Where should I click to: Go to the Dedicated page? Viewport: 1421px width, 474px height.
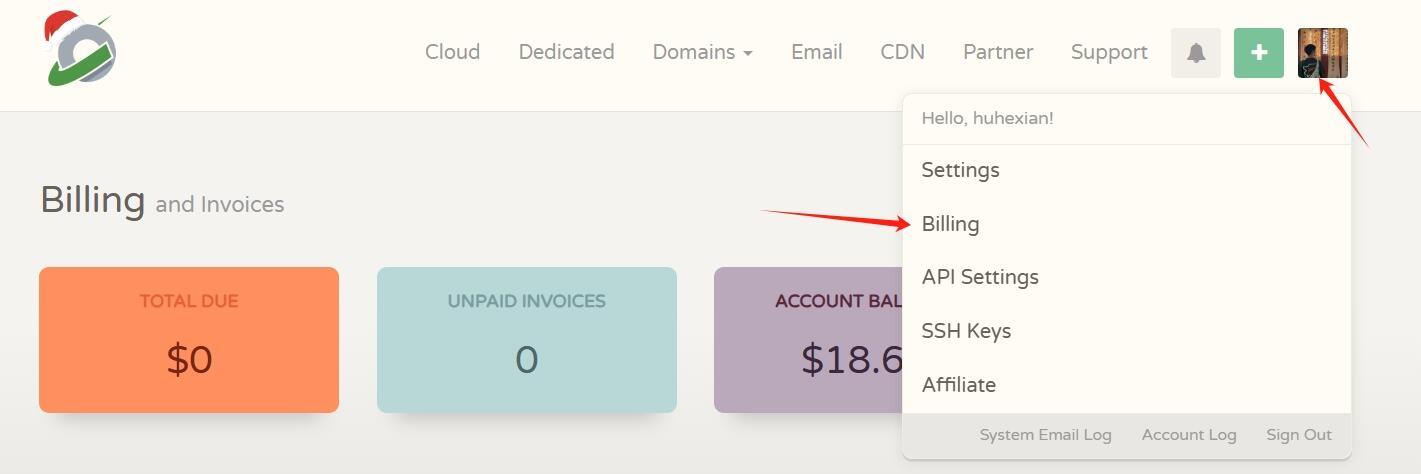[566, 52]
